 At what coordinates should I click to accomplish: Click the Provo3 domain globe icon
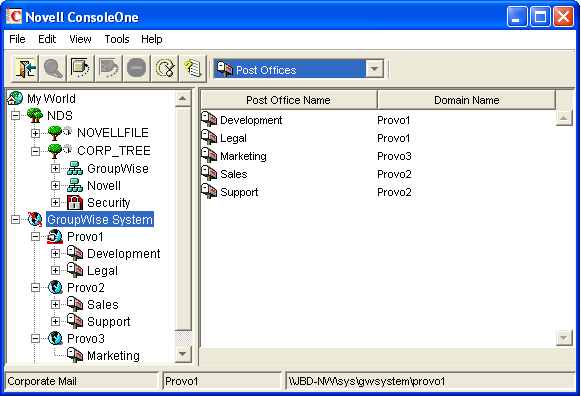(55, 338)
